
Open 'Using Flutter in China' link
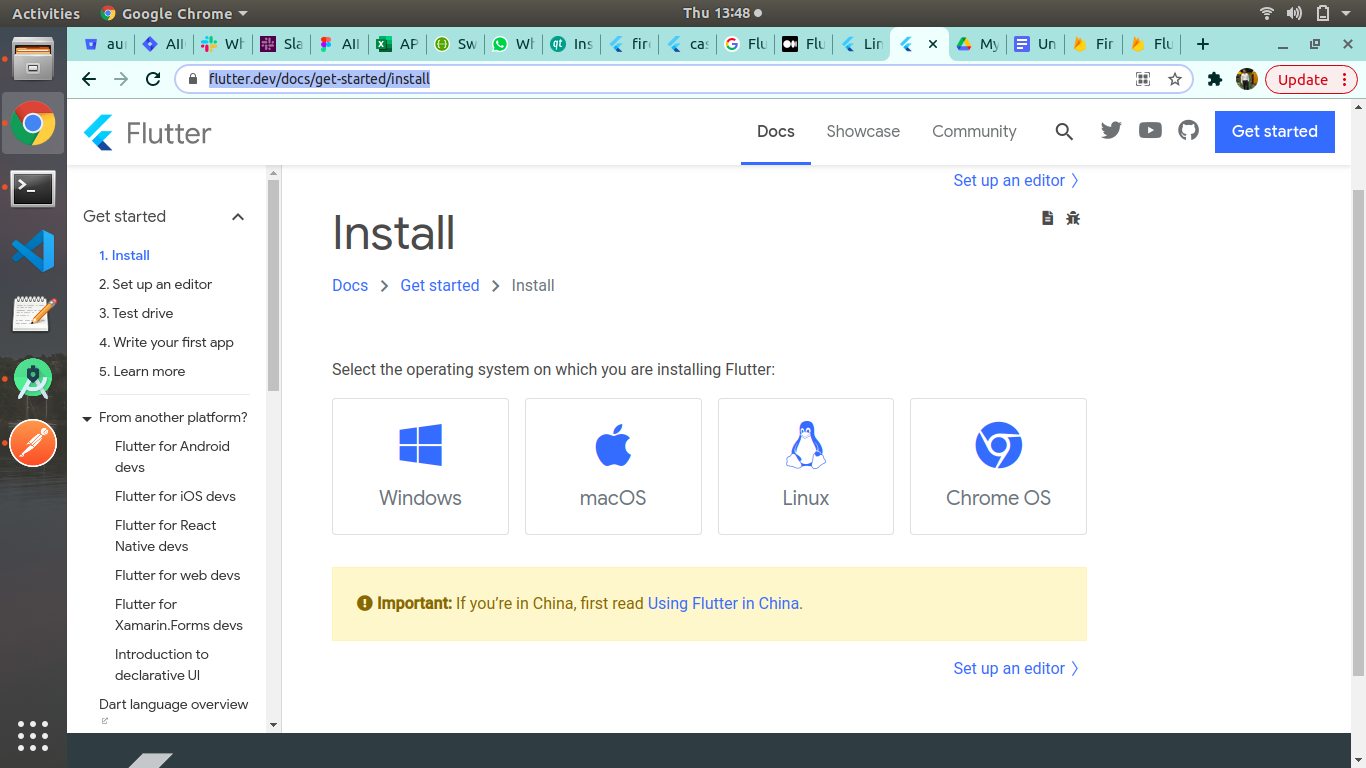coord(723,603)
